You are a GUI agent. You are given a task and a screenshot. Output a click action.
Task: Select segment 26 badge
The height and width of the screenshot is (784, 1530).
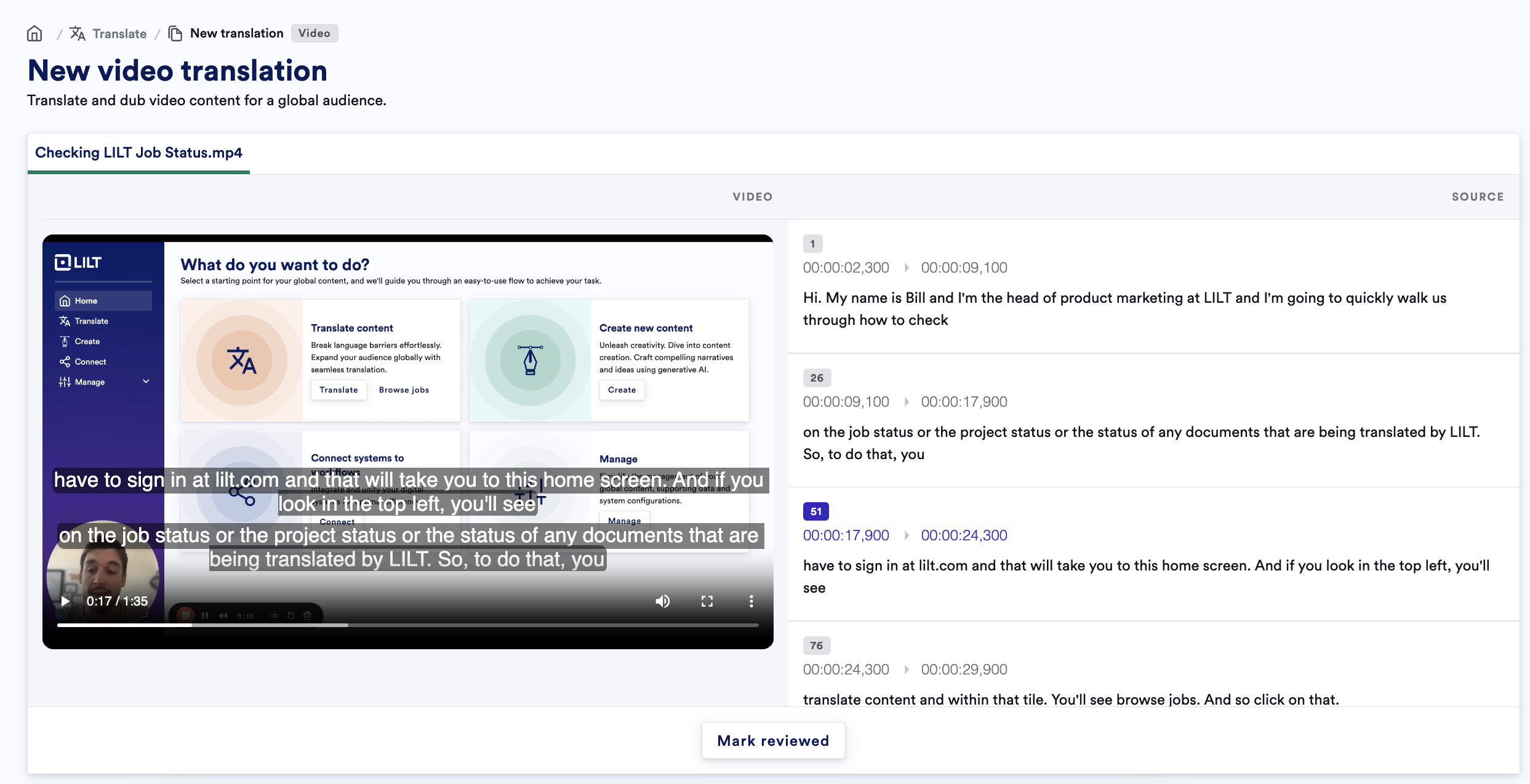point(816,378)
